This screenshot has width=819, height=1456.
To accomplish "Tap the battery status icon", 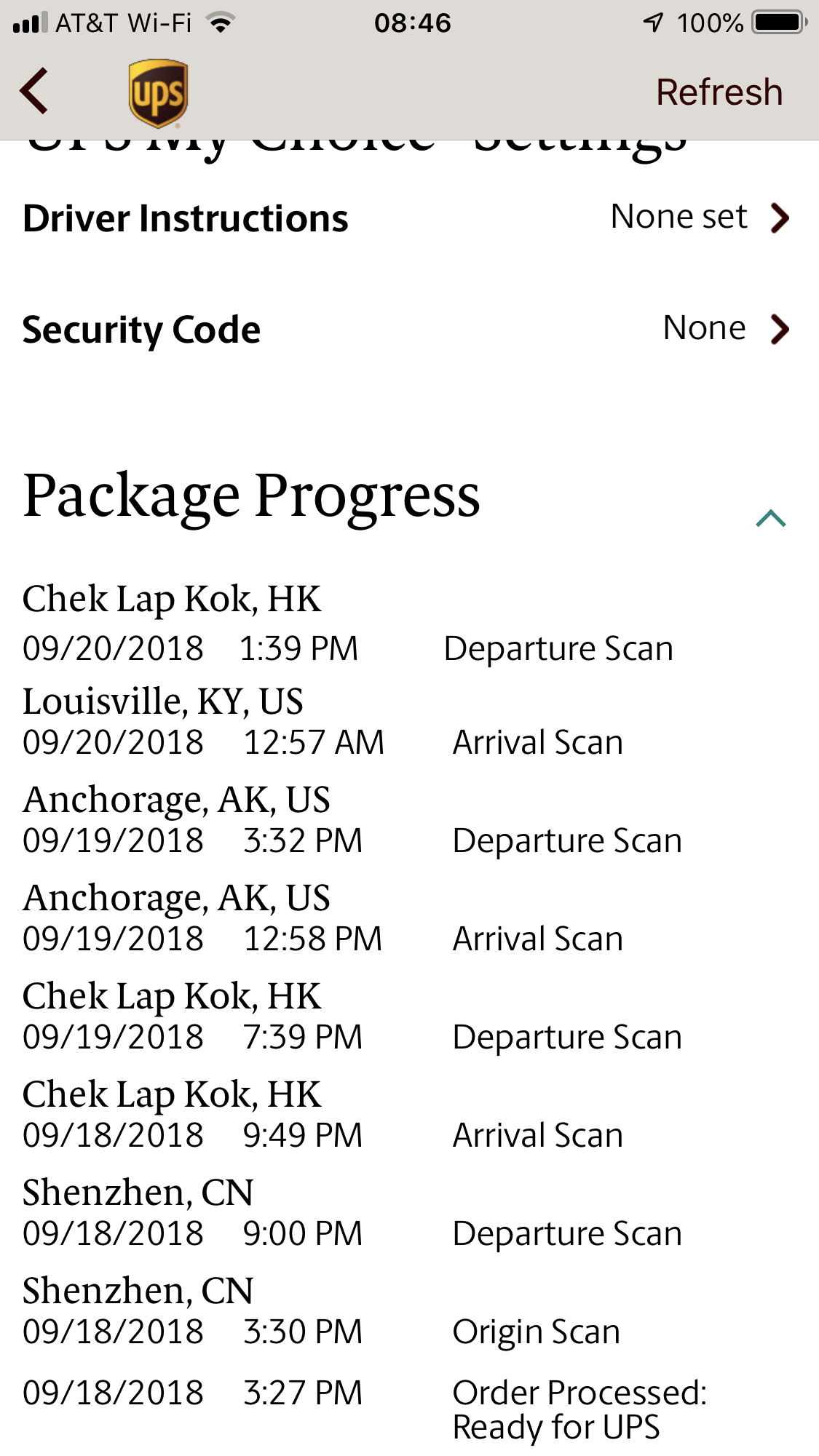I will pos(780,23).
